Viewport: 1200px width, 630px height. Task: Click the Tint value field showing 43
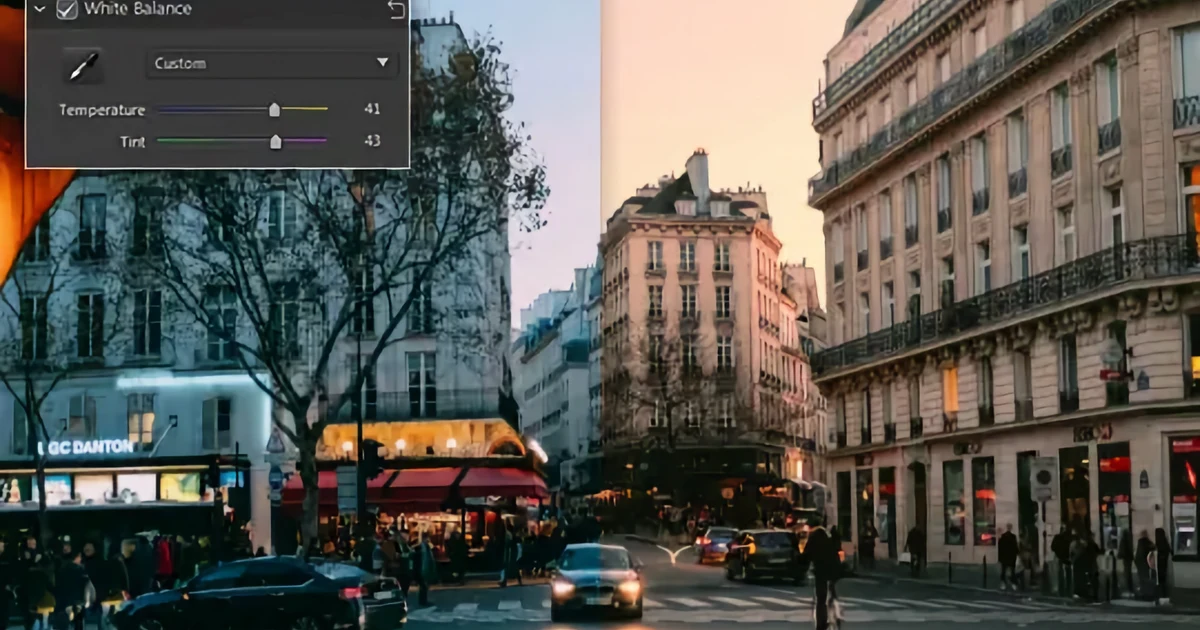(372, 141)
